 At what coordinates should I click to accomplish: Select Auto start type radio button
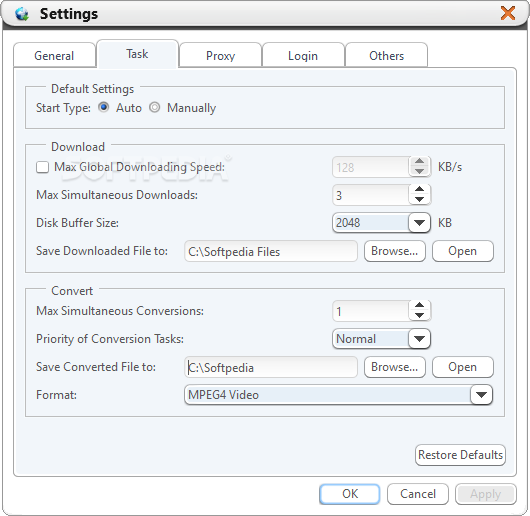point(103,107)
